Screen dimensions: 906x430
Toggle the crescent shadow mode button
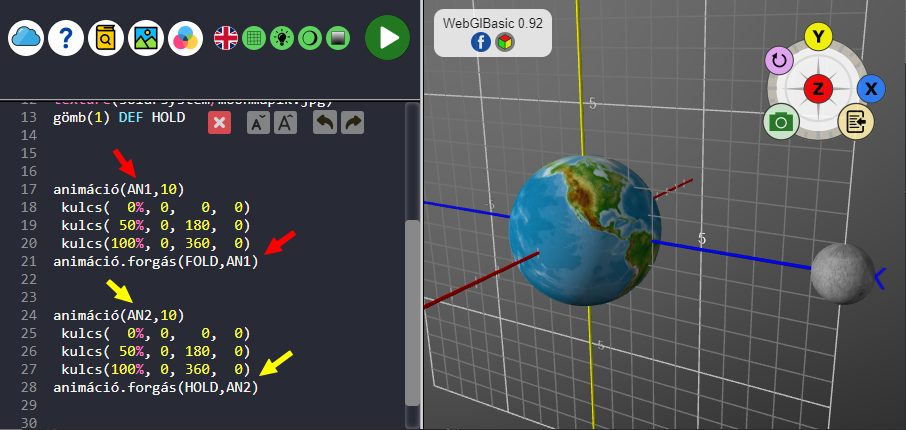(310, 38)
